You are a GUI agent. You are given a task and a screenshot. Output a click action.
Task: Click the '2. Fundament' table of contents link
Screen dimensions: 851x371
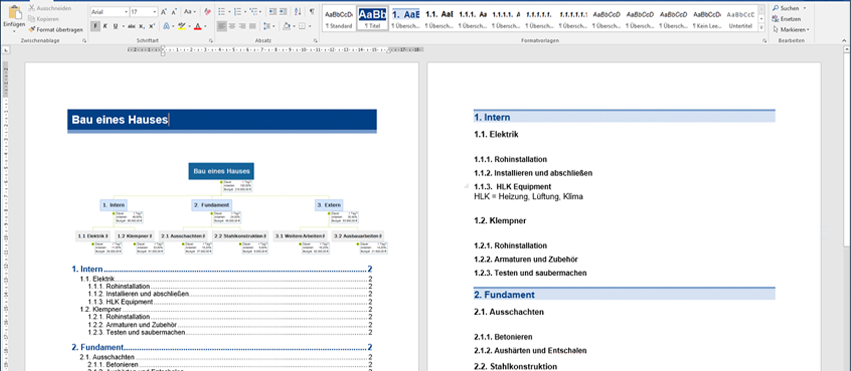tap(221, 347)
